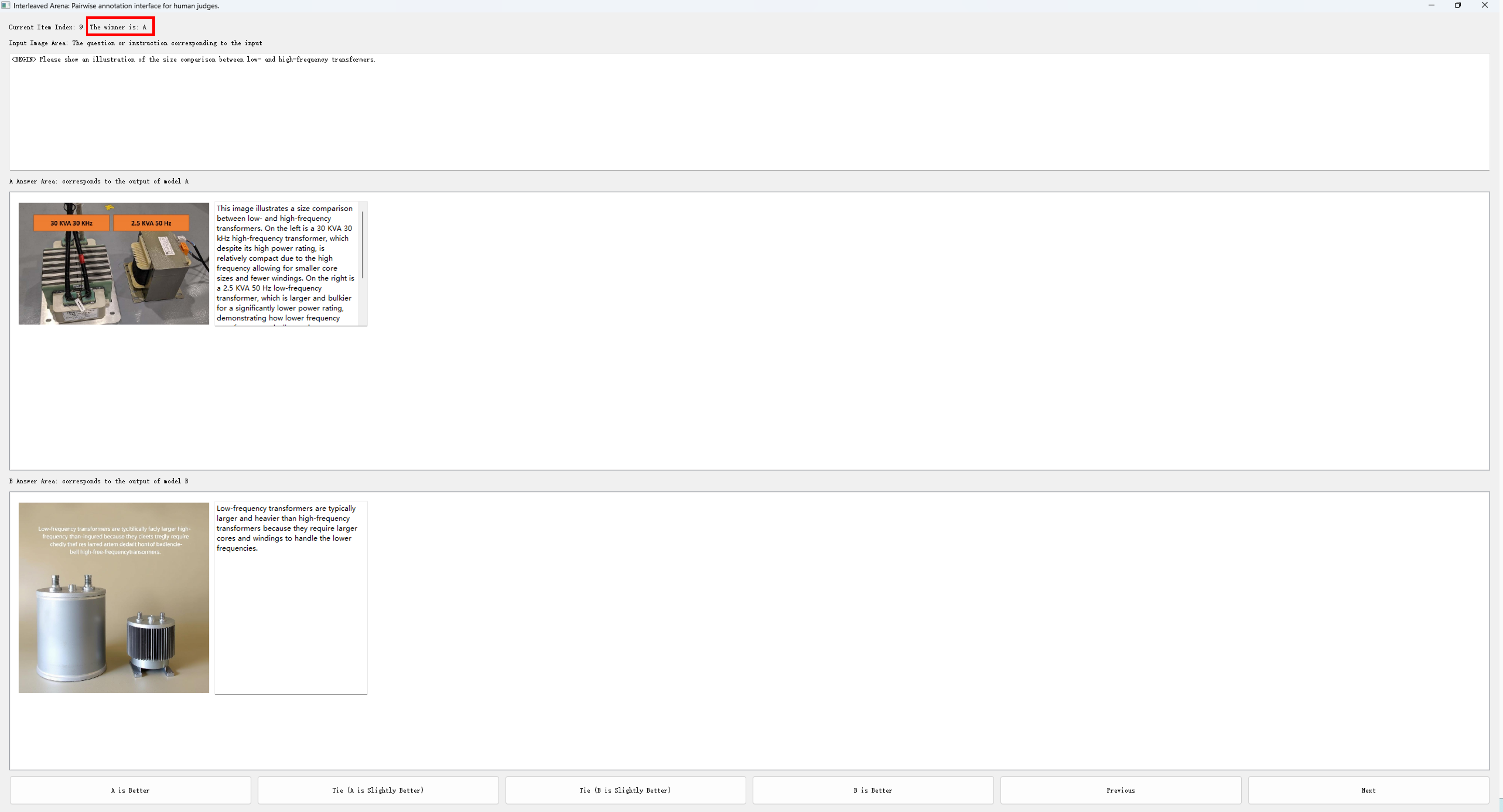Minimize the Interleaved Arena window
This screenshot has height=812, width=1503.
[1431, 5]
